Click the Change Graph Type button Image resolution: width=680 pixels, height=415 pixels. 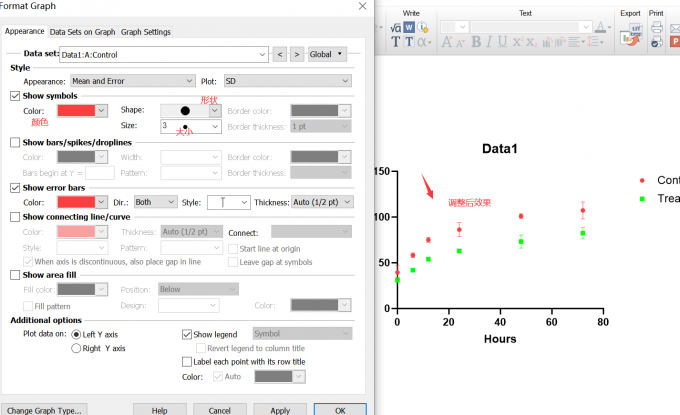tap(44, 410)
